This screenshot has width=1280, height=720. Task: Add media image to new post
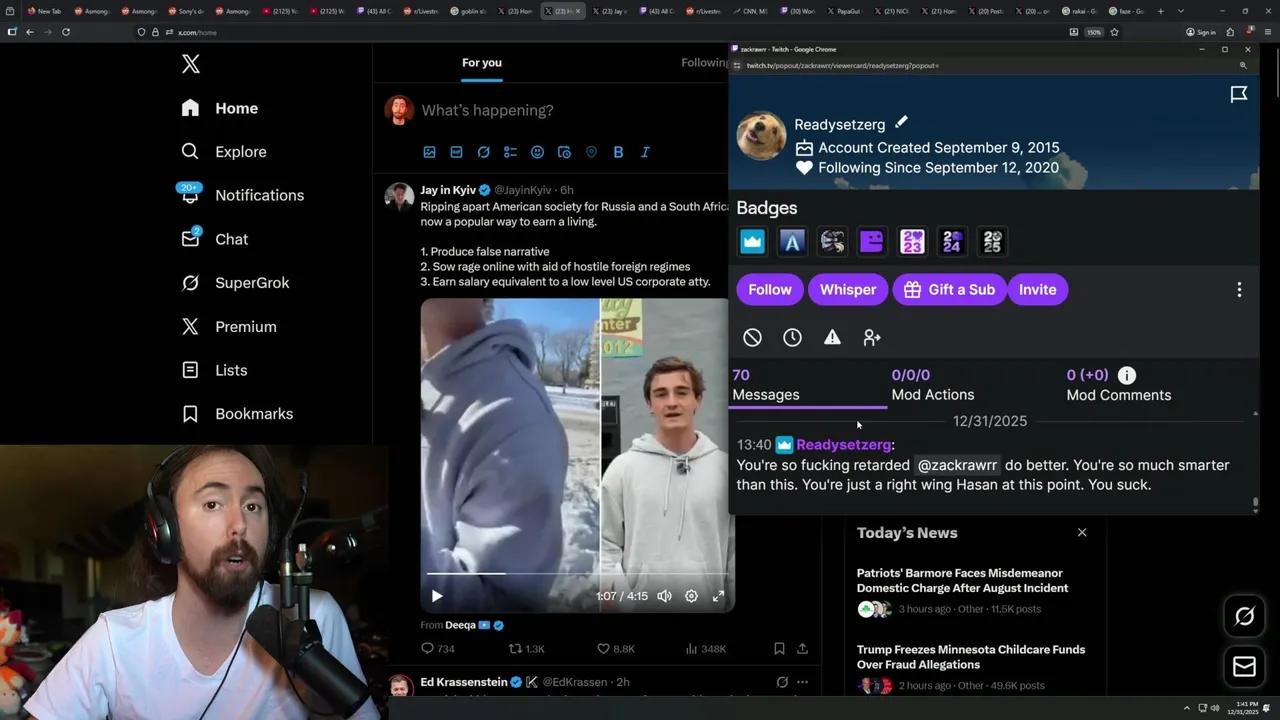click(x=429, y=152)
